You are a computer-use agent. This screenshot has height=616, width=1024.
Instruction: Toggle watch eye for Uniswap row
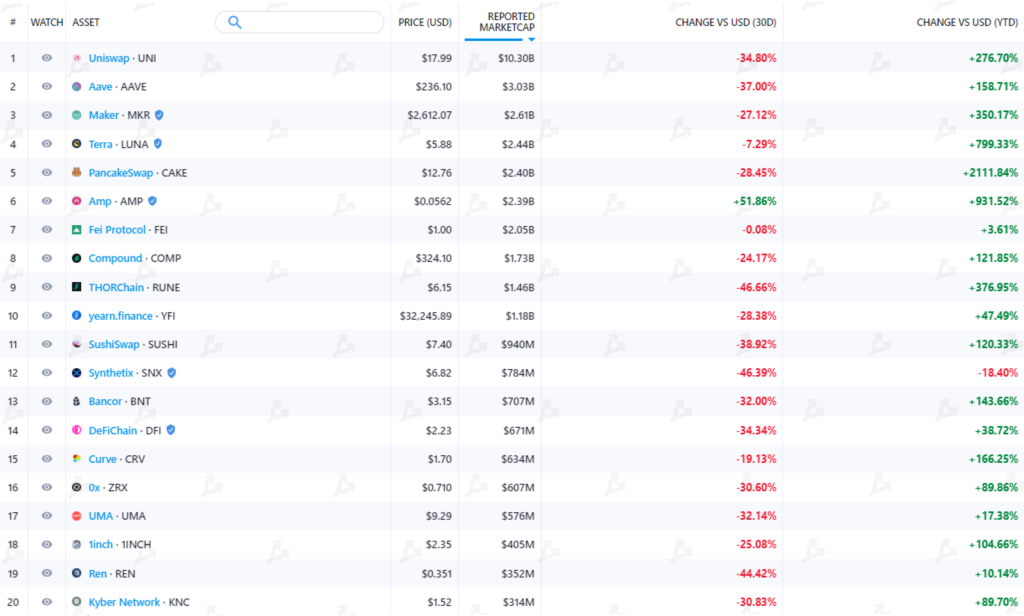(x=47, y=58)
